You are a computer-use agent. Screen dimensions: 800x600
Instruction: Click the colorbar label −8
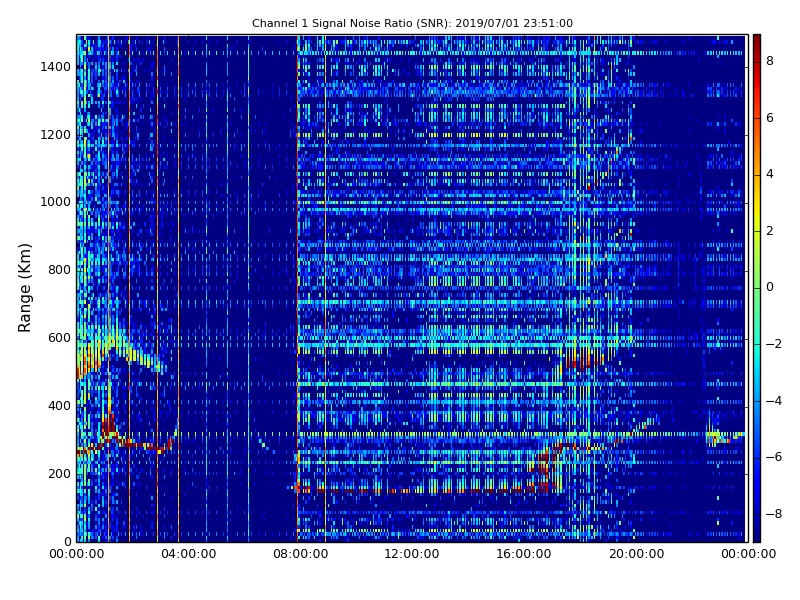[x=774, y=514]
